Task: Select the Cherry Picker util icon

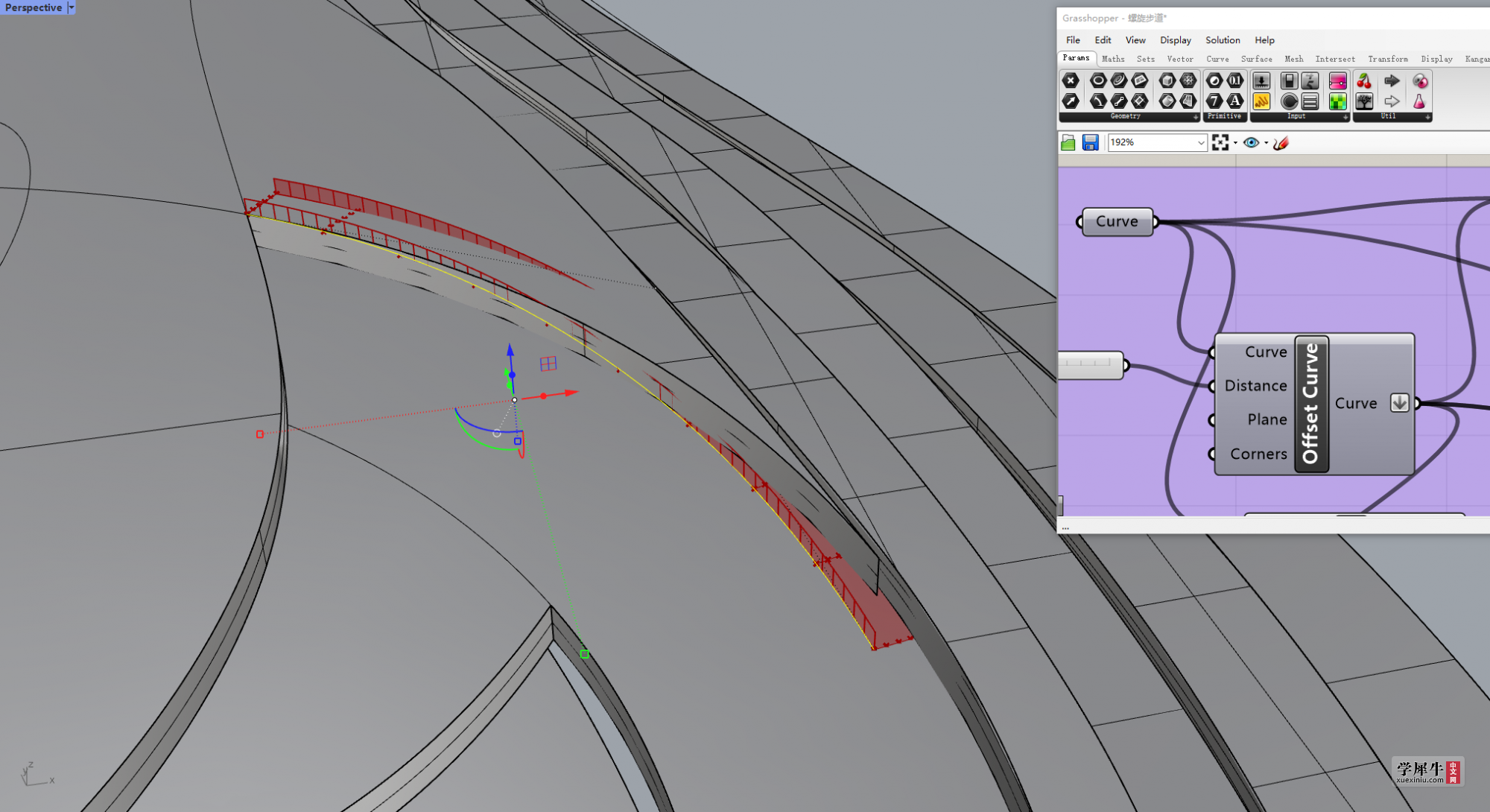Action: click(x=1364, y=80)
